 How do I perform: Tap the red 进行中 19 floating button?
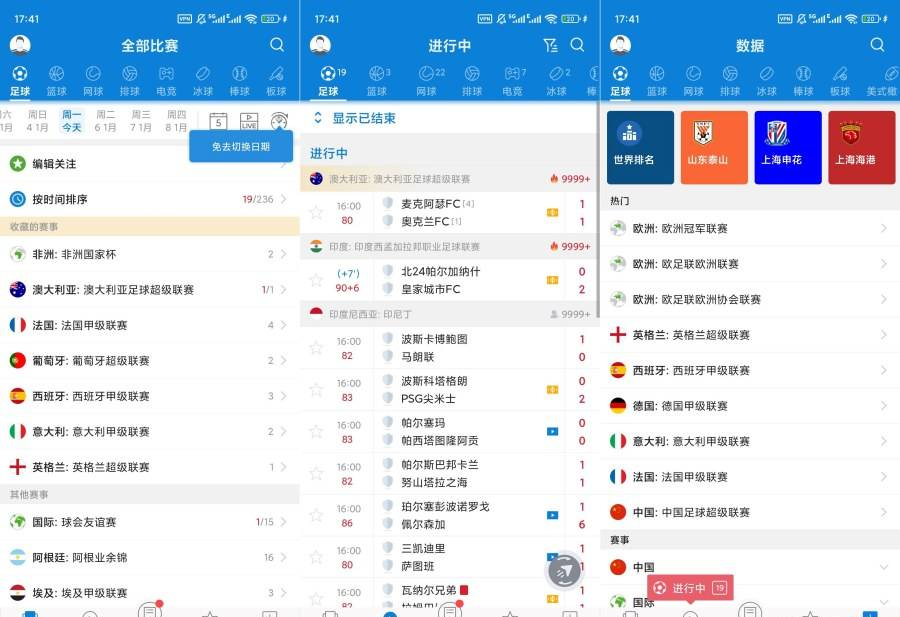tap(690, 588)
